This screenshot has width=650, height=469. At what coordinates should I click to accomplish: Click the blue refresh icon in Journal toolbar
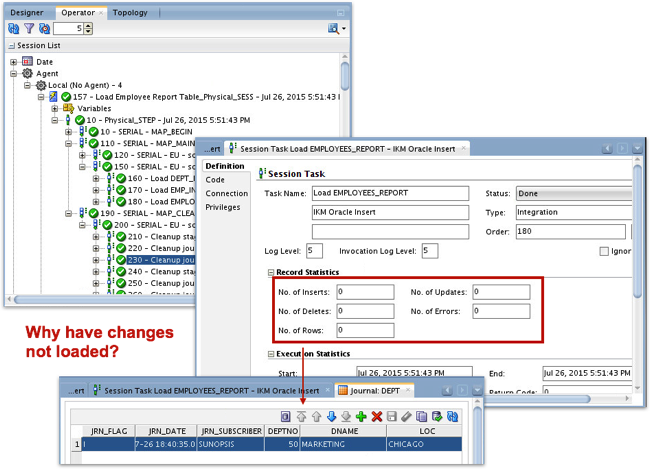pyautogui.click(x=452, y=416)
